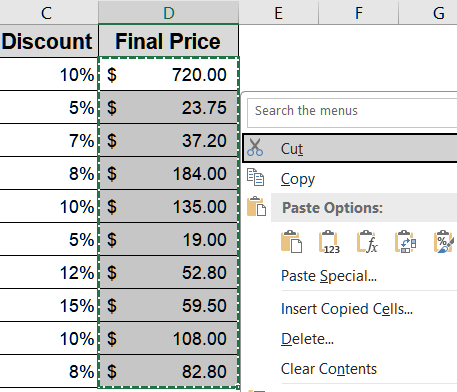Select the cell with $108.00
Screen dimensions: 457x392
[x=168, y=338]
